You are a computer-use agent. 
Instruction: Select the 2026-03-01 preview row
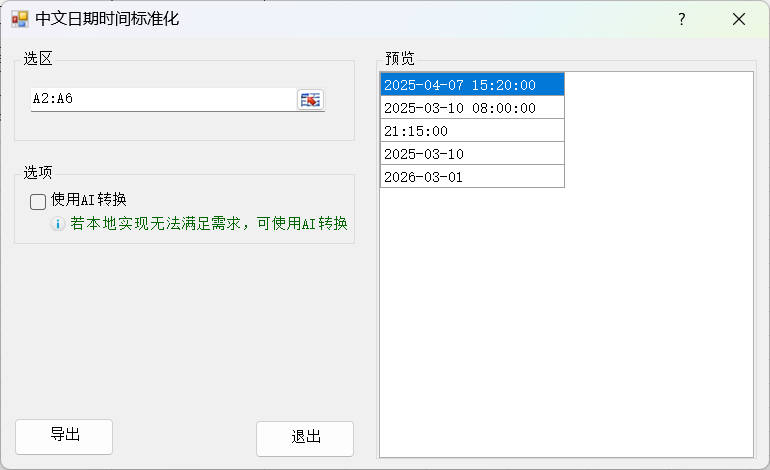pos(472,177)
